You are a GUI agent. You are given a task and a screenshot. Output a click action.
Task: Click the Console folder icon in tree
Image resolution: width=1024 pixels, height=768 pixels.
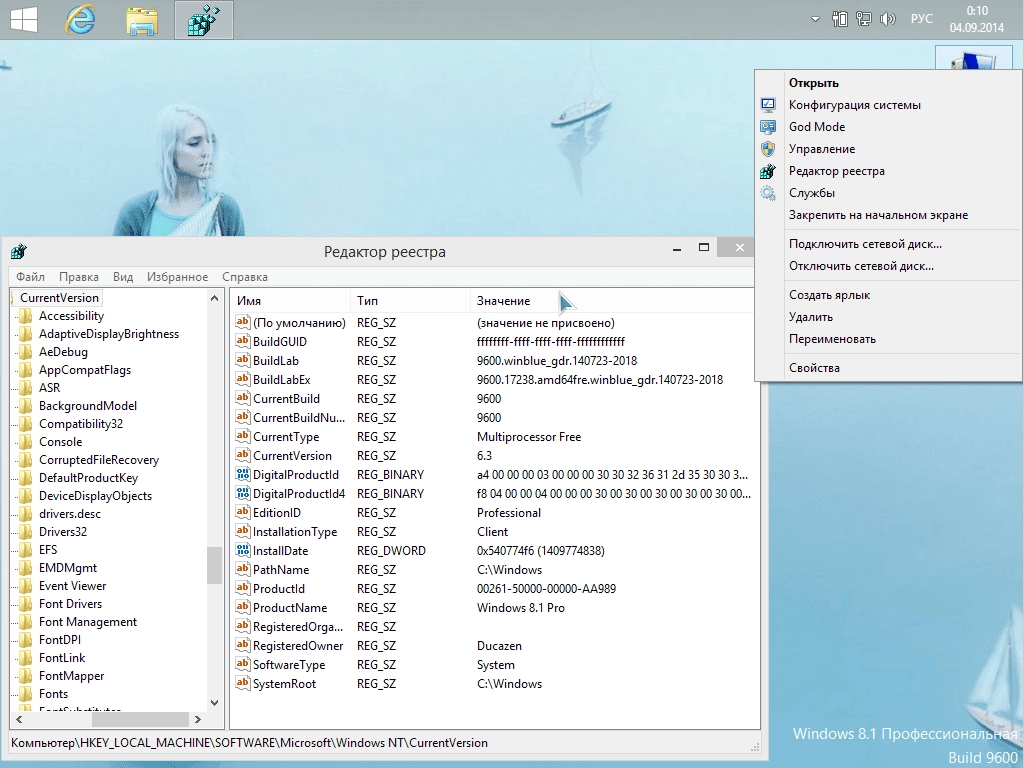25,442
